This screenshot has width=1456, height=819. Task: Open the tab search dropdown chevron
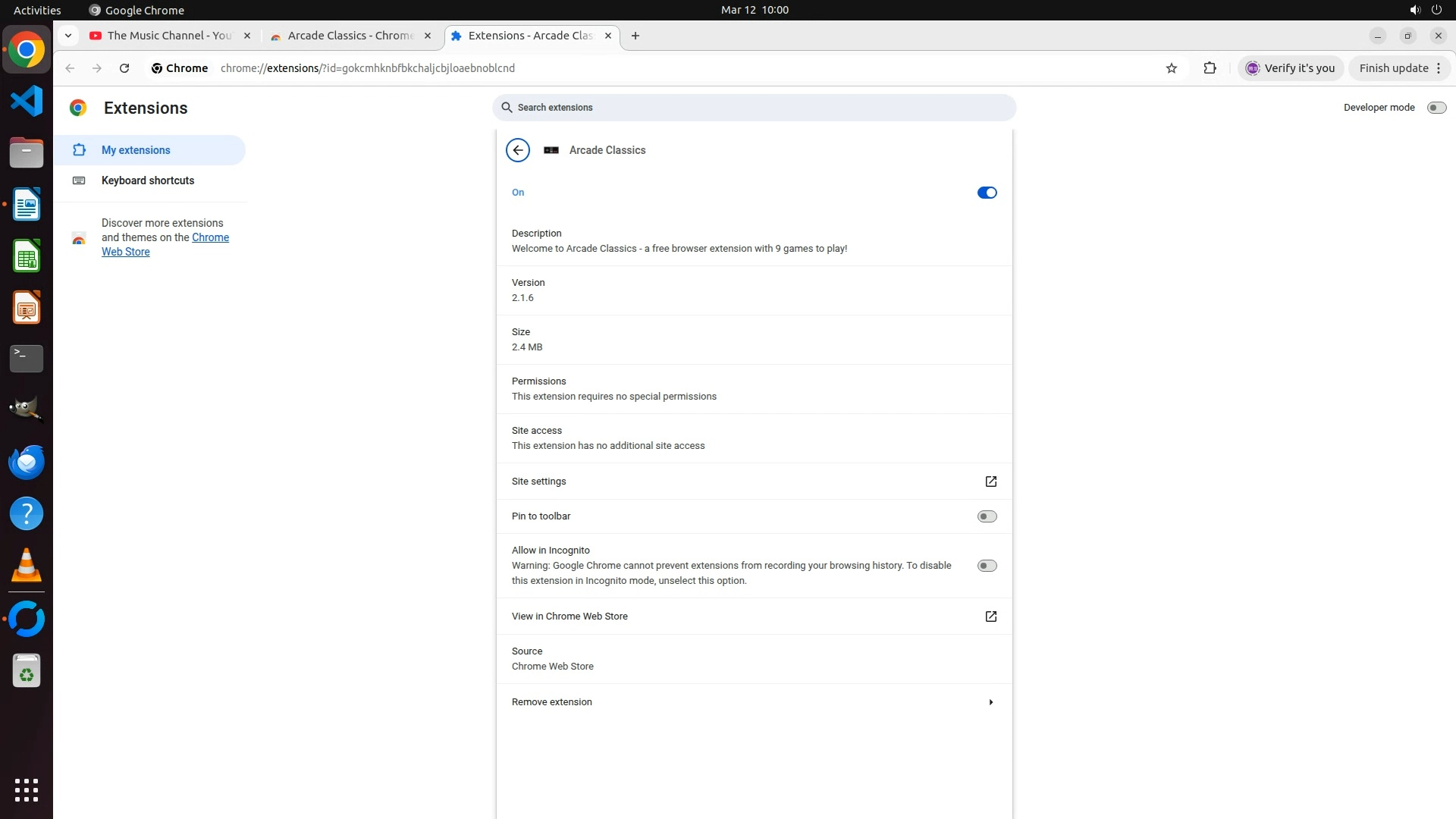(68, 36)
